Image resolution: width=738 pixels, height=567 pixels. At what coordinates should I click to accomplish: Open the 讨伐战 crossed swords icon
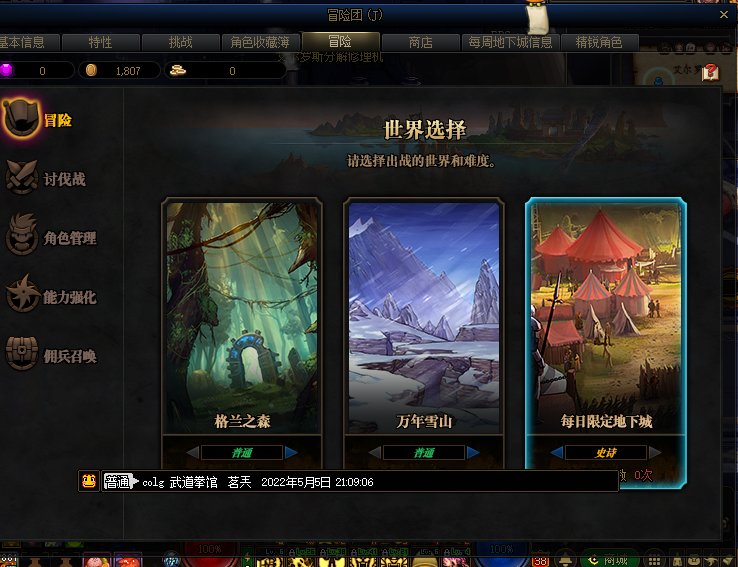22,178
